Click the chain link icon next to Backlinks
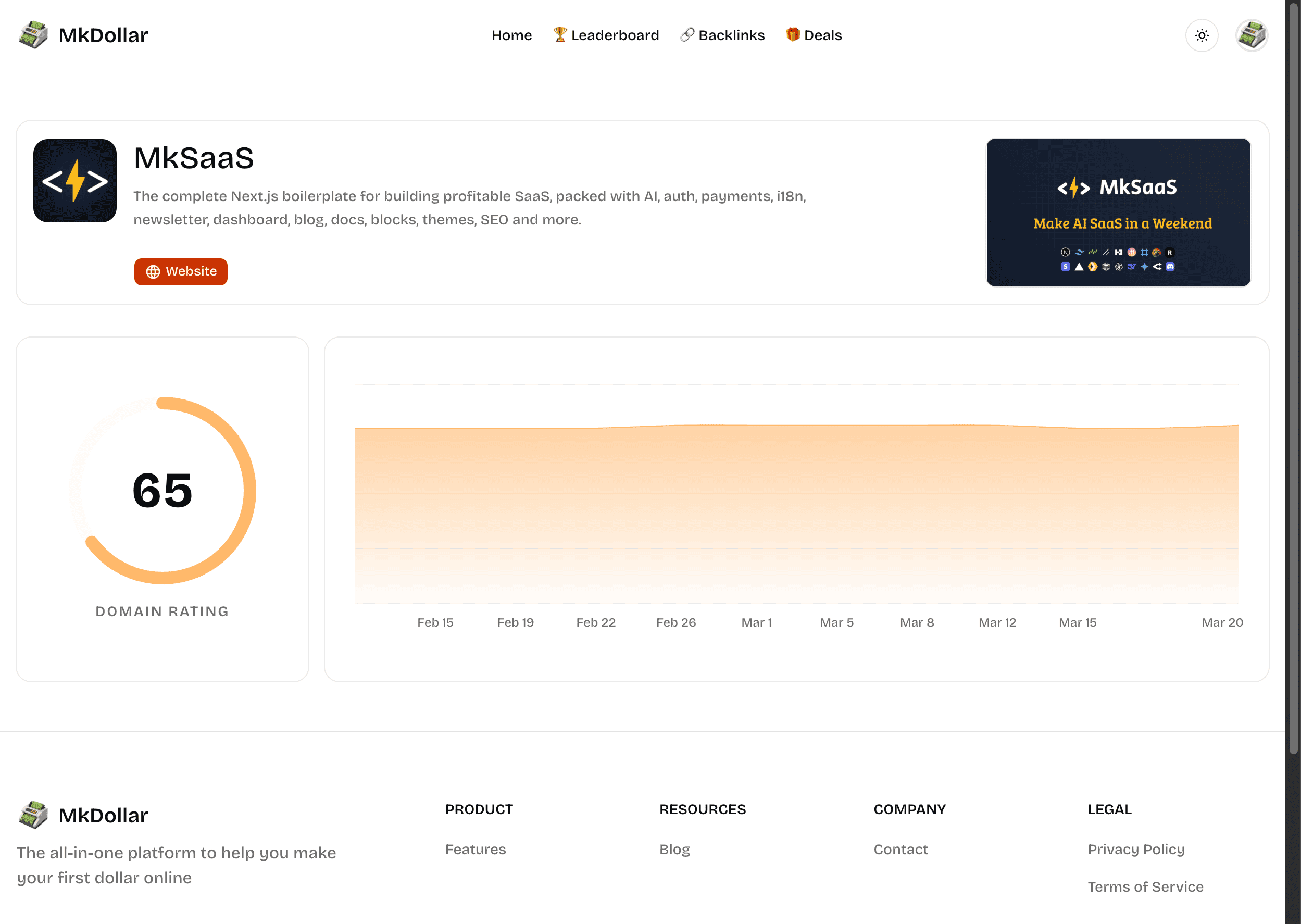Image resolution: width=1301 pixels, height=924 pixels. 687,35
